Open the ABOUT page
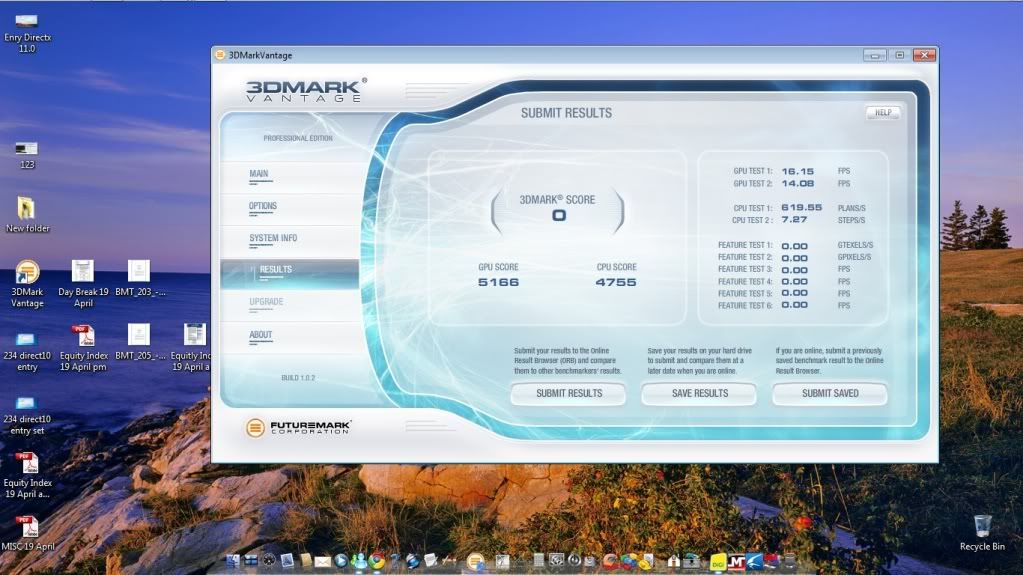 (x=261, y=335)
